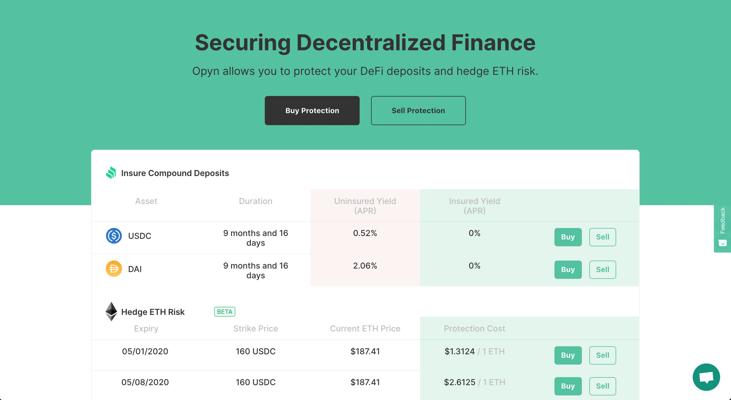Sell protection for DAI deposits

(602, 269)
